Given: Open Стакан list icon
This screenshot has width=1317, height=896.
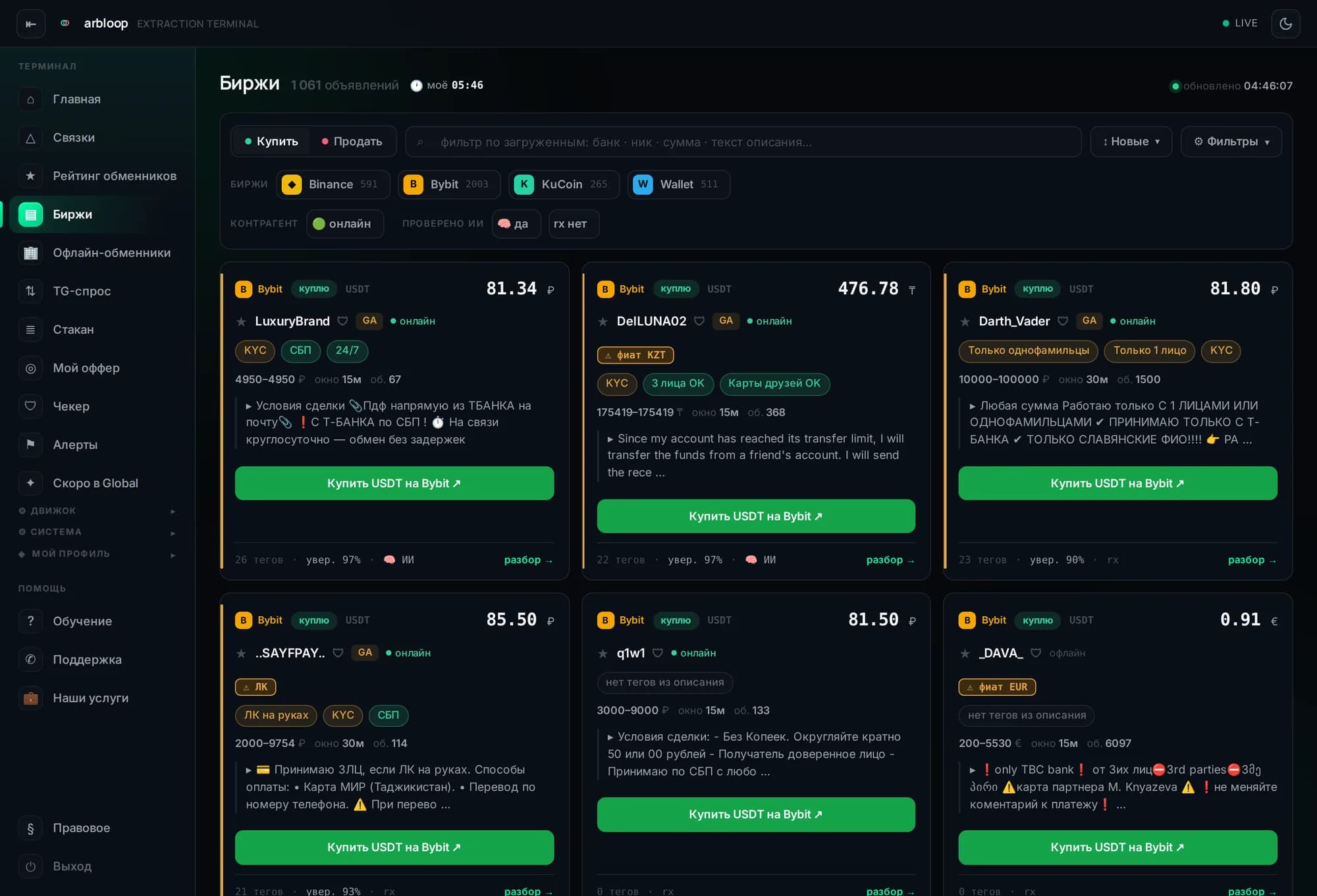Looking at the screenshot, I should [30, 329].
